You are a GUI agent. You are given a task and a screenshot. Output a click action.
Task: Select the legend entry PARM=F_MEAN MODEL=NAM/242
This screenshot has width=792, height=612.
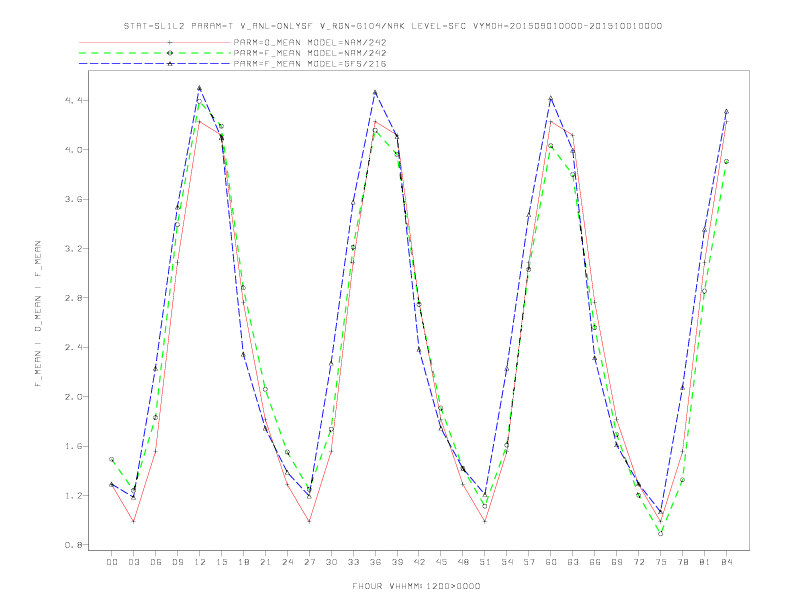tap(310, 53)
